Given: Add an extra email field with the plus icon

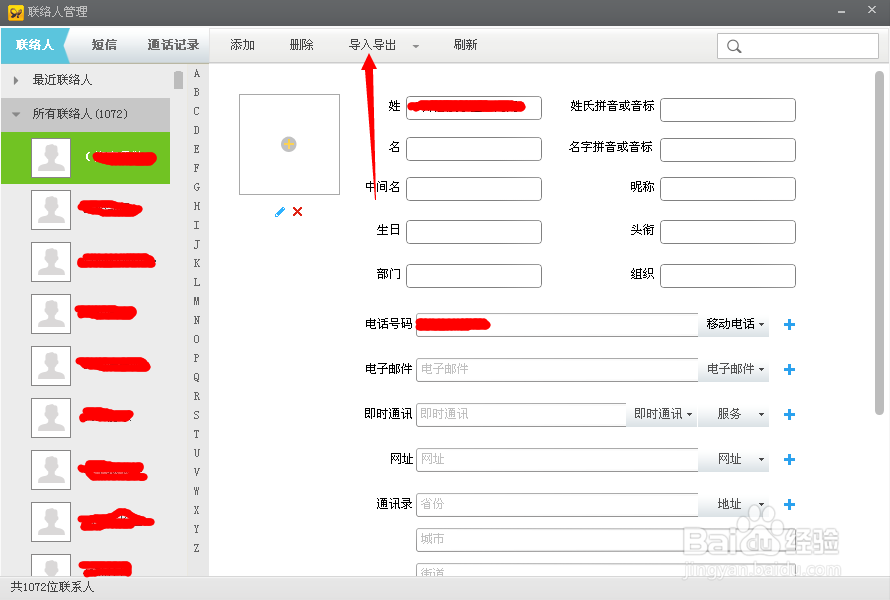Looking at the screenshot, I should pos(789,369).
